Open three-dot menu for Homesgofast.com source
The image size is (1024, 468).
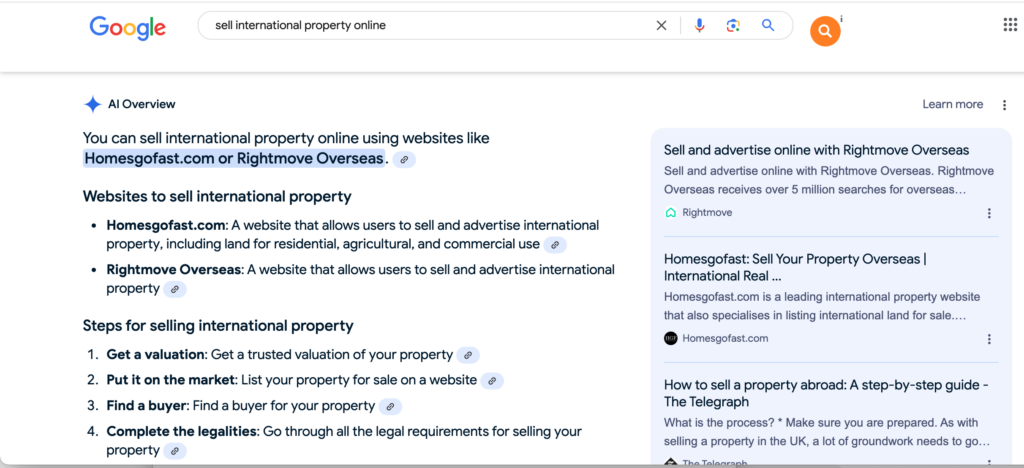click(989, 339)
